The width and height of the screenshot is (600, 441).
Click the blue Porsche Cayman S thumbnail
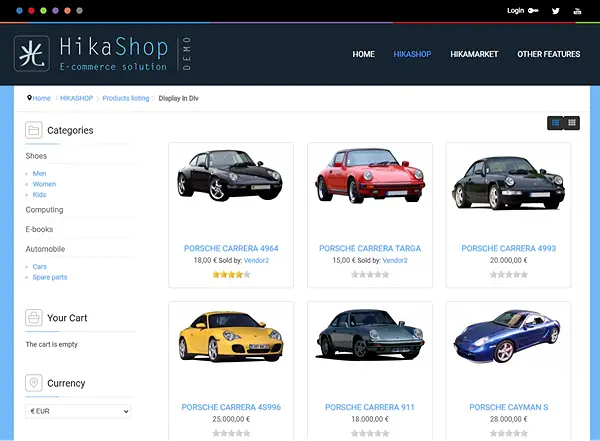tap(508, 337)
